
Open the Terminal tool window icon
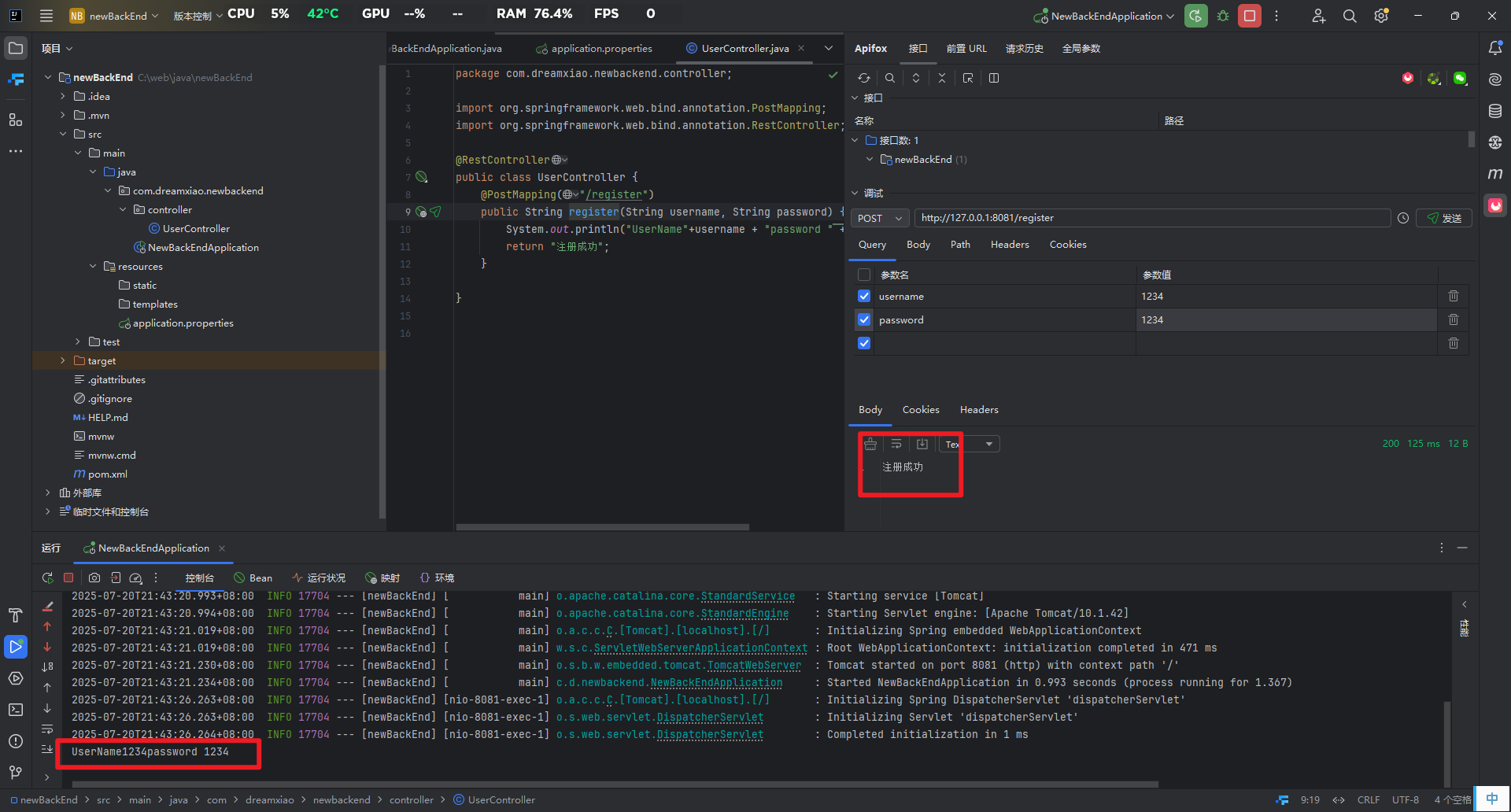tap(16, 709)
